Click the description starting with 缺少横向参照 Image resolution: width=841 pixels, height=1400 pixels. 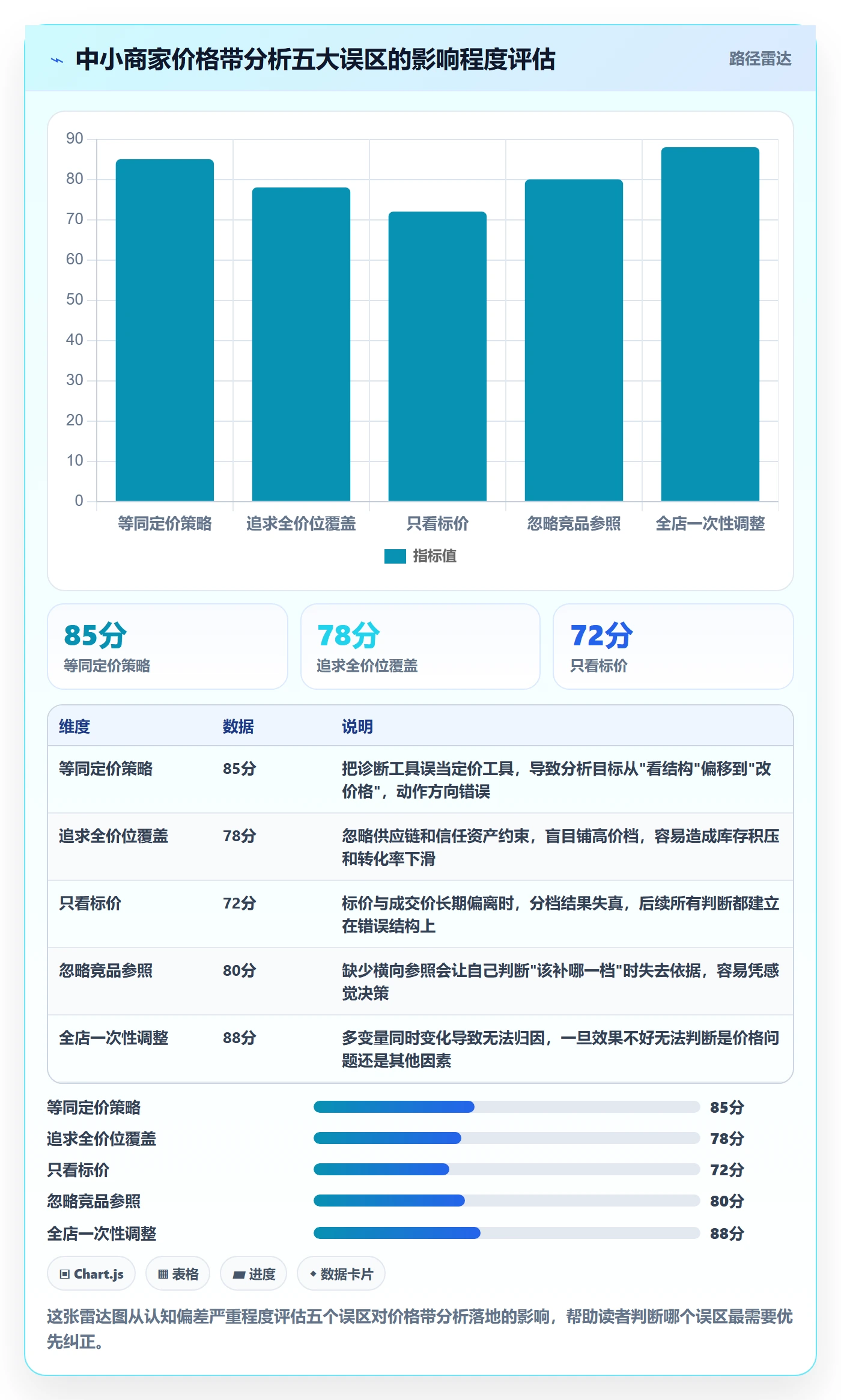pos(560,982)
